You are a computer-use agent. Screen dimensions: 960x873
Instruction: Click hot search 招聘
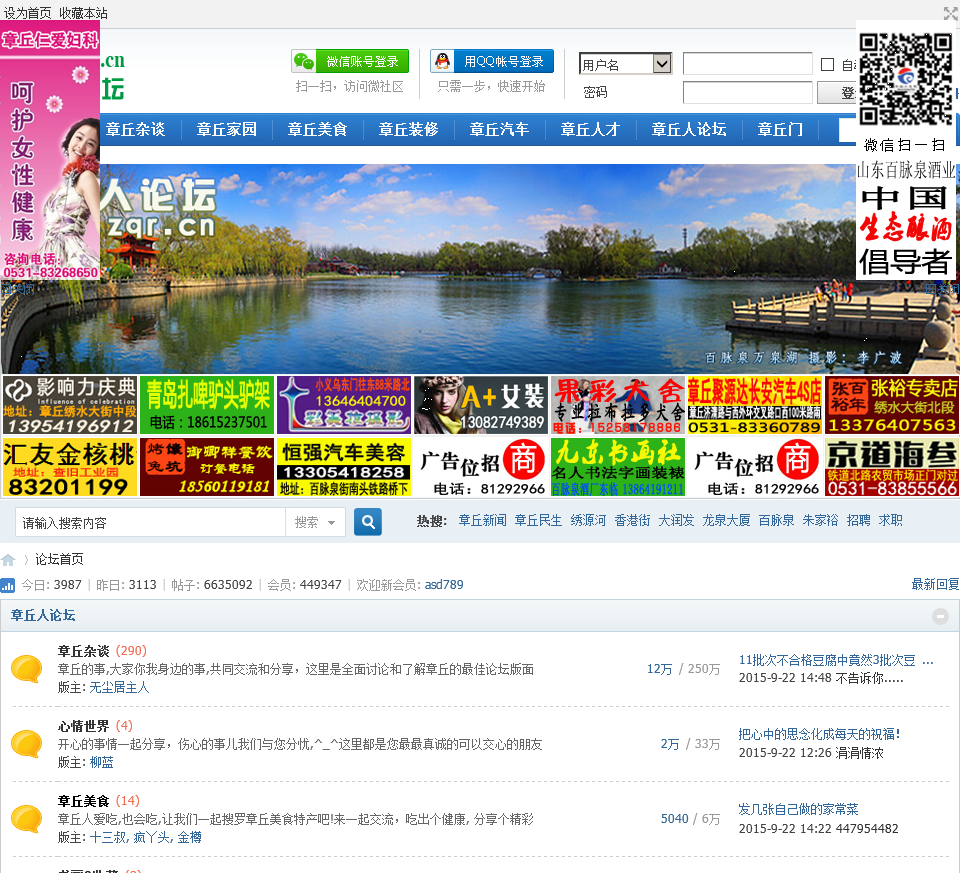pos(858,520)
